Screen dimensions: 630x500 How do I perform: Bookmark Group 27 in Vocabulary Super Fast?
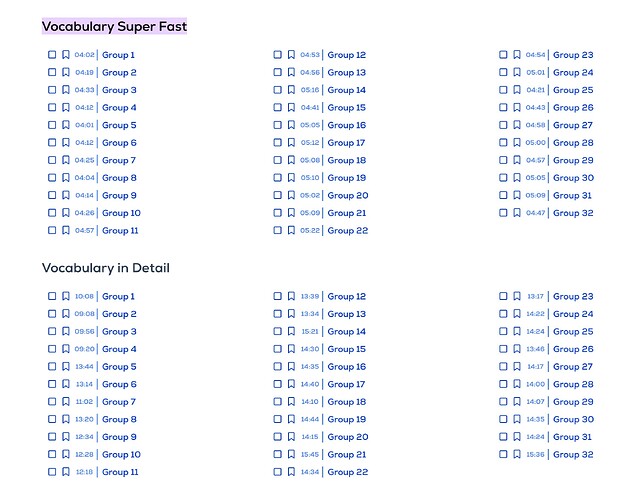517,125
